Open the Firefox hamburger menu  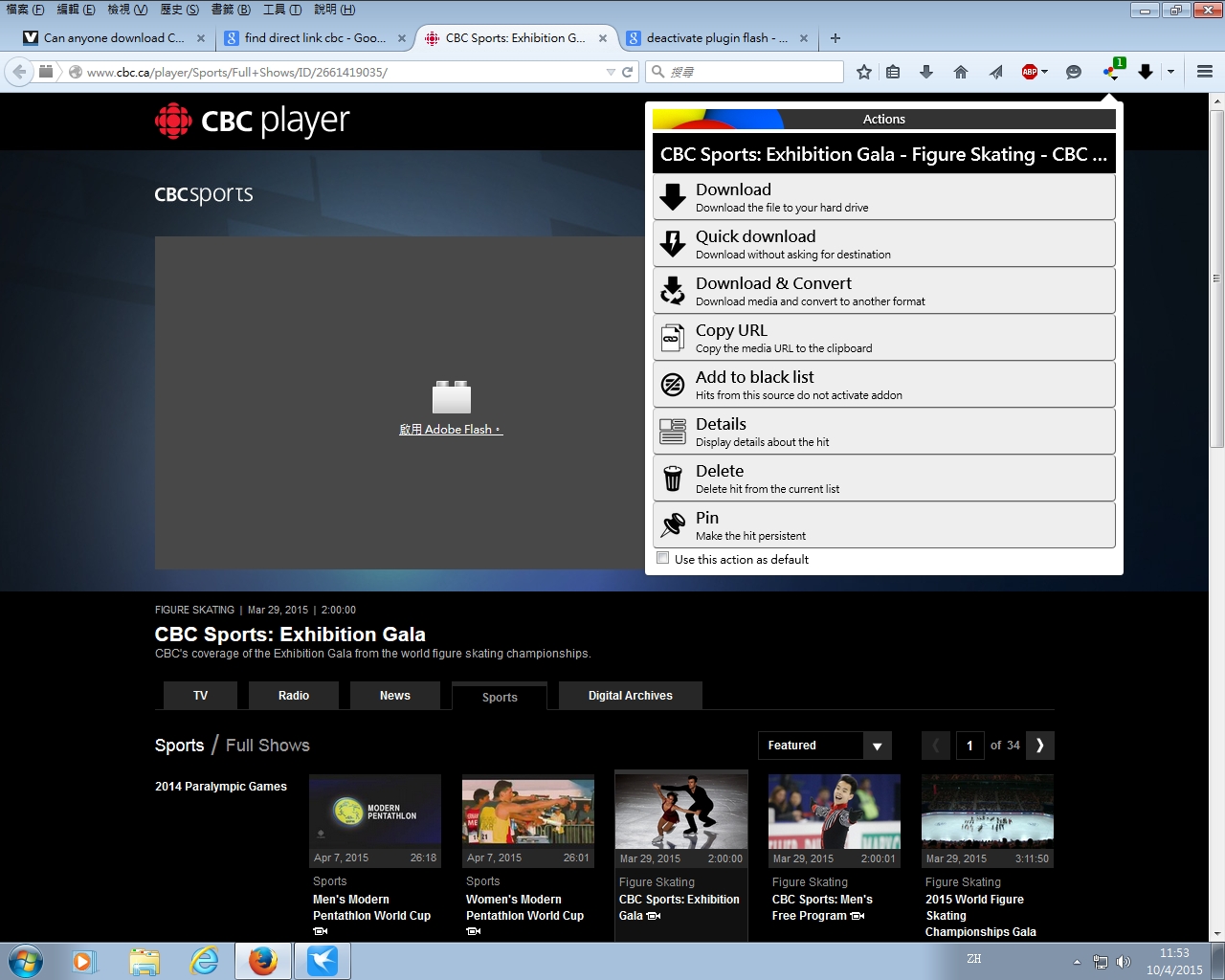[x=1205, y=72]
